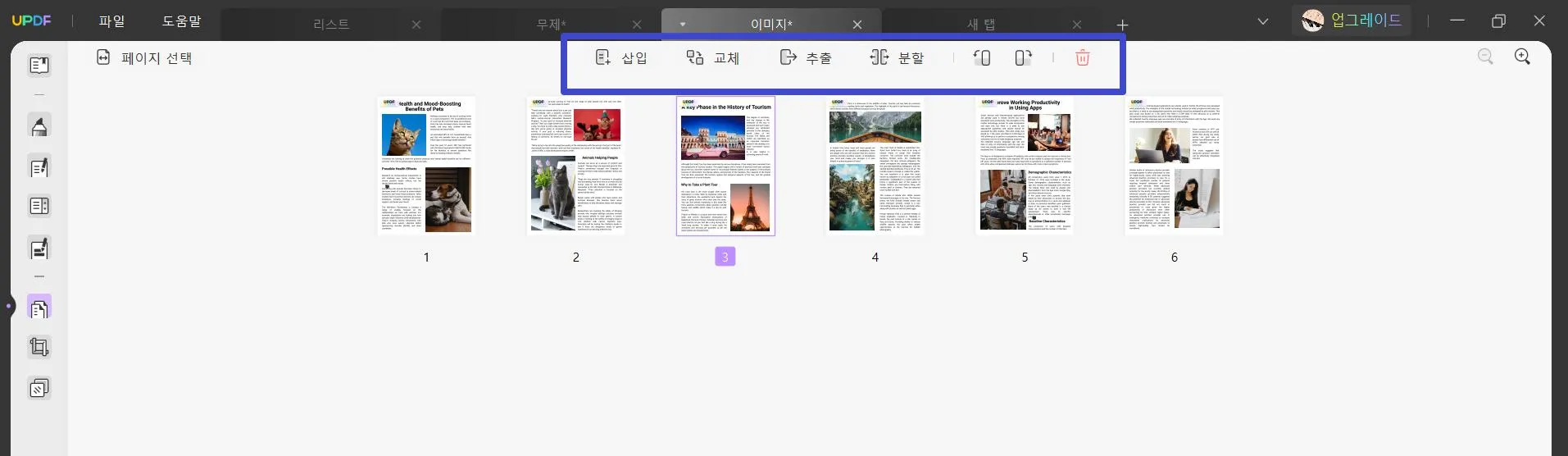Click 삽입 to insert pages

[621, 57]
